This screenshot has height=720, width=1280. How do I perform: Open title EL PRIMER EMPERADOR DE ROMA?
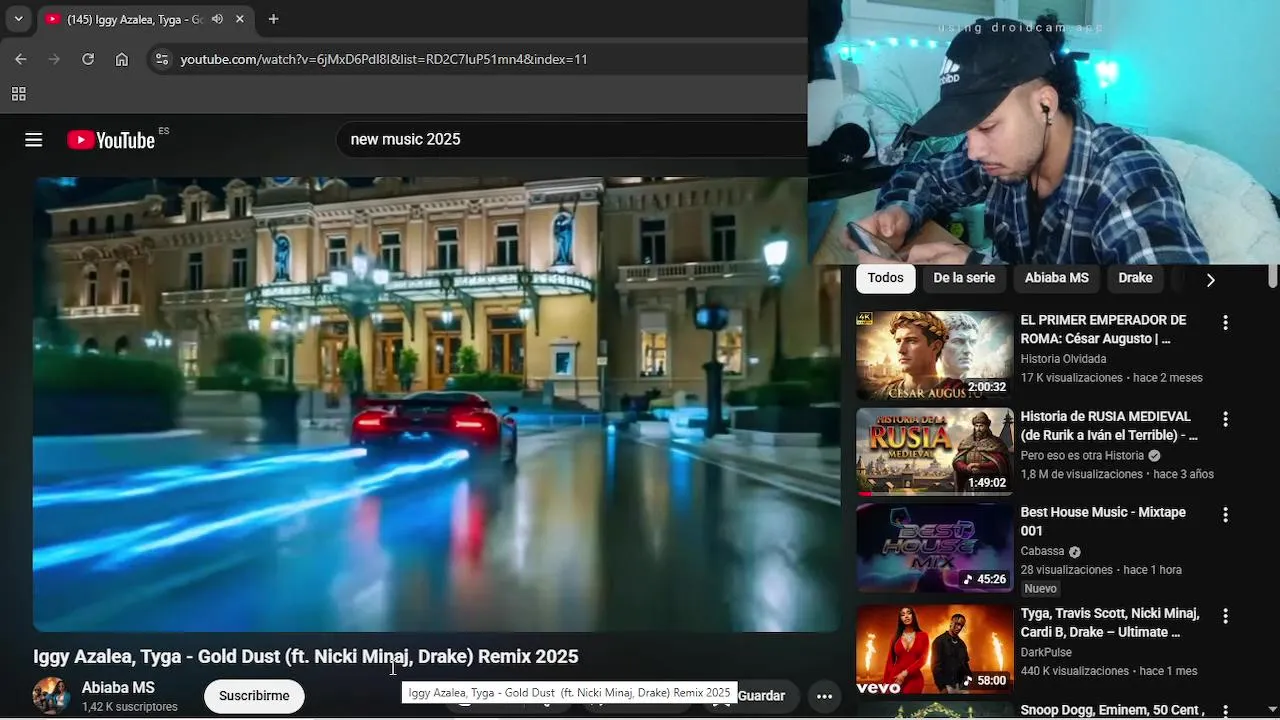pos(1103,329)
